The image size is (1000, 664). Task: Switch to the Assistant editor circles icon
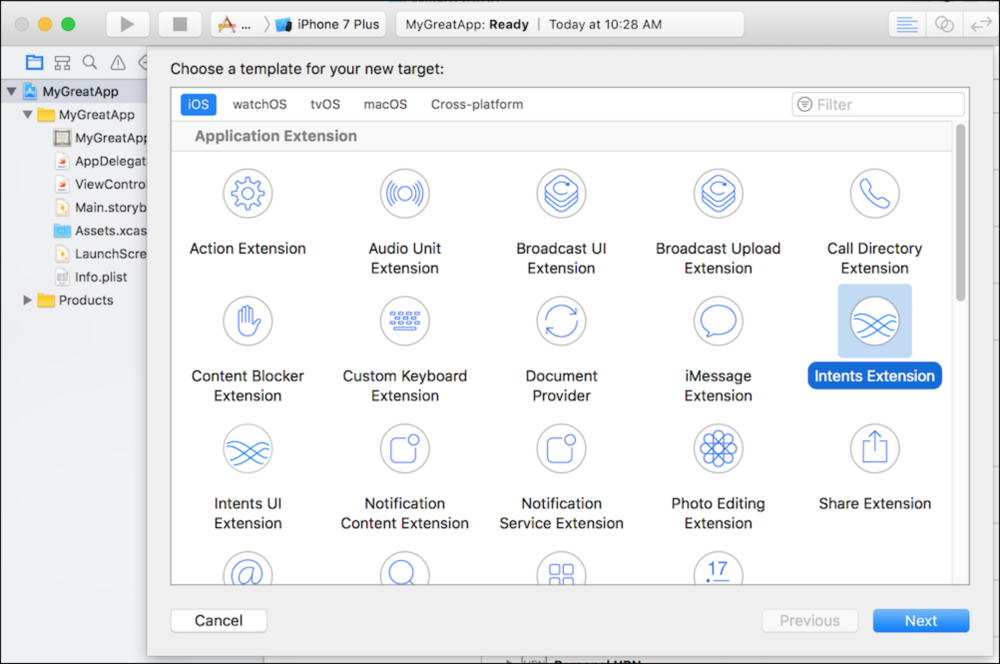pyautogui.click(x=944, y=24)
